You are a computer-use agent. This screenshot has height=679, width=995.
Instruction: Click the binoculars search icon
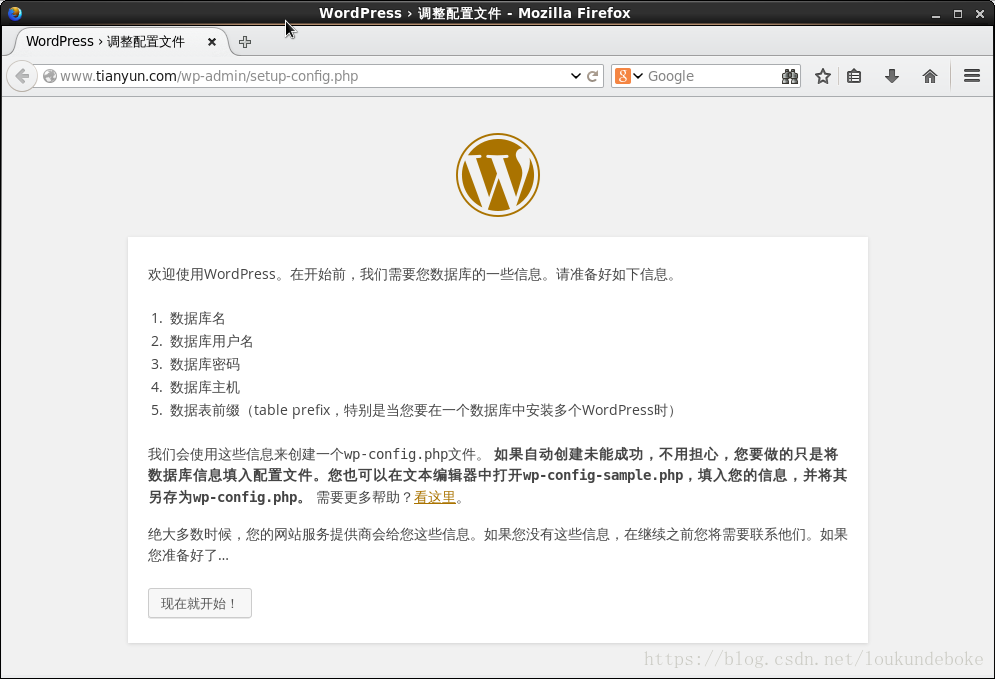click(790, 77)
